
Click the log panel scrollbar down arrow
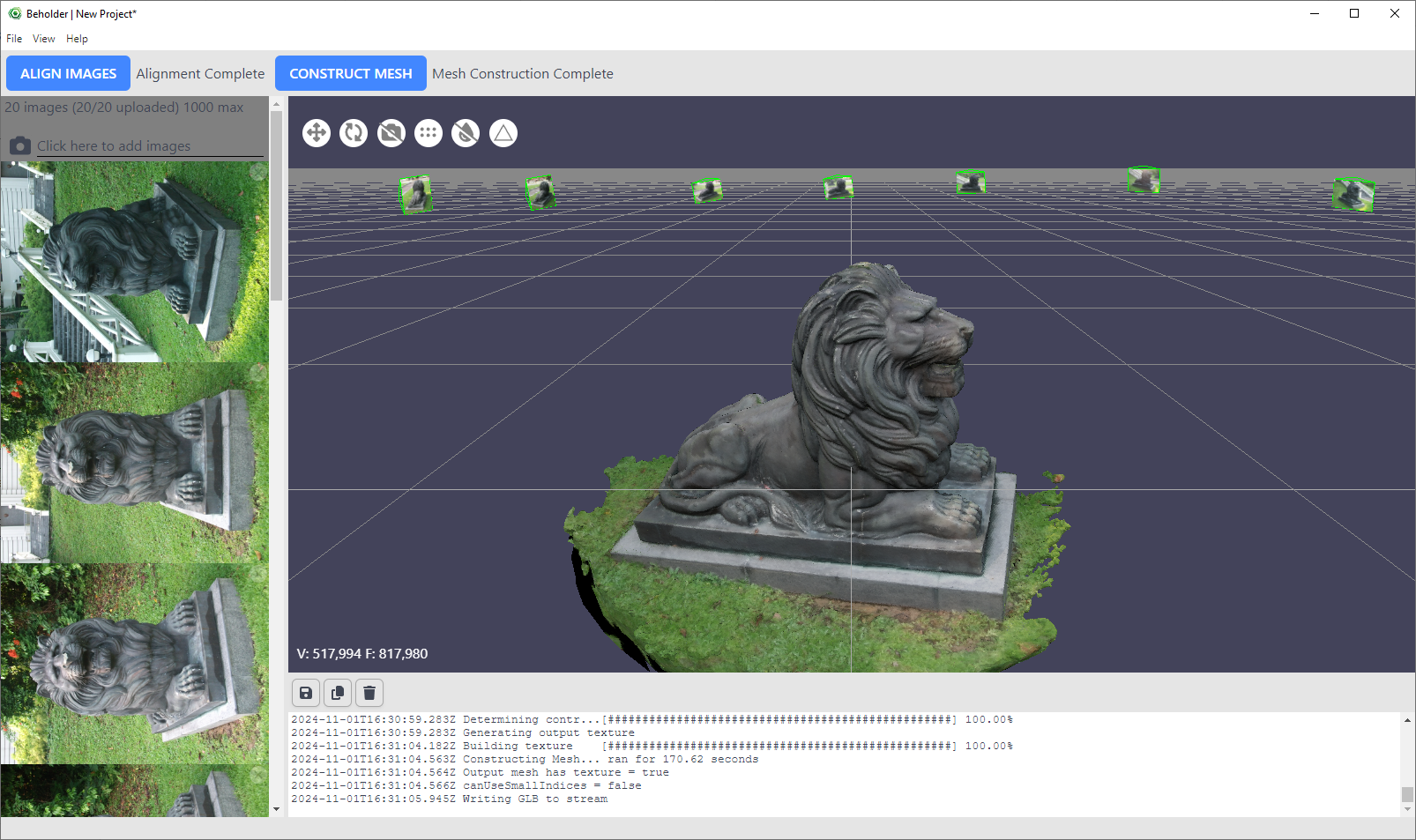tap(1407, 809)
